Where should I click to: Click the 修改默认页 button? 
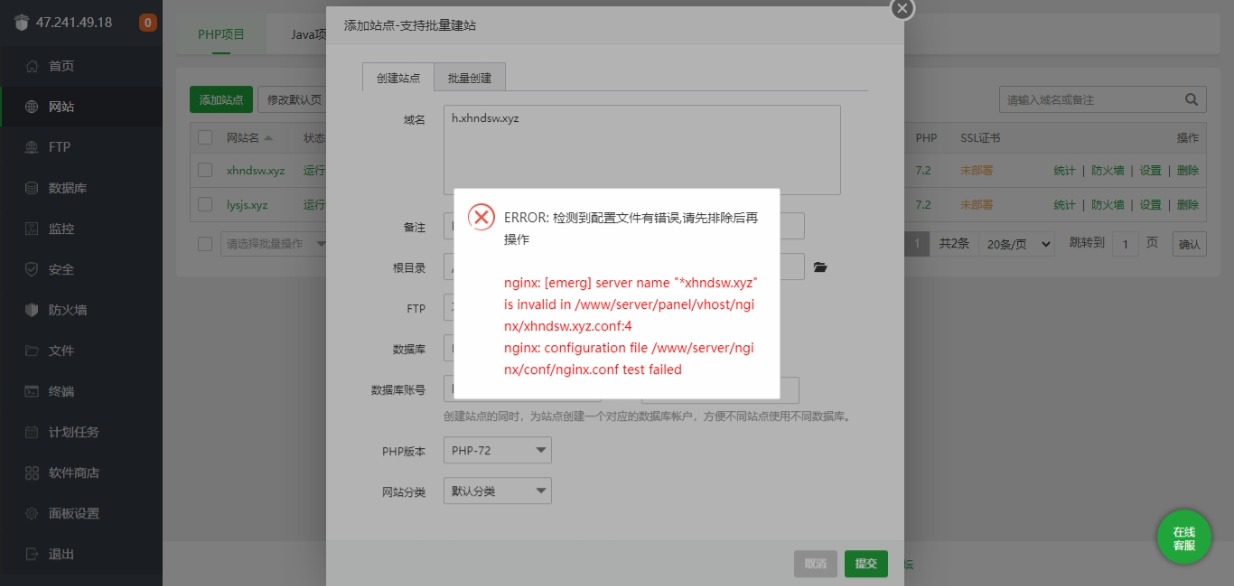(293, 100)
